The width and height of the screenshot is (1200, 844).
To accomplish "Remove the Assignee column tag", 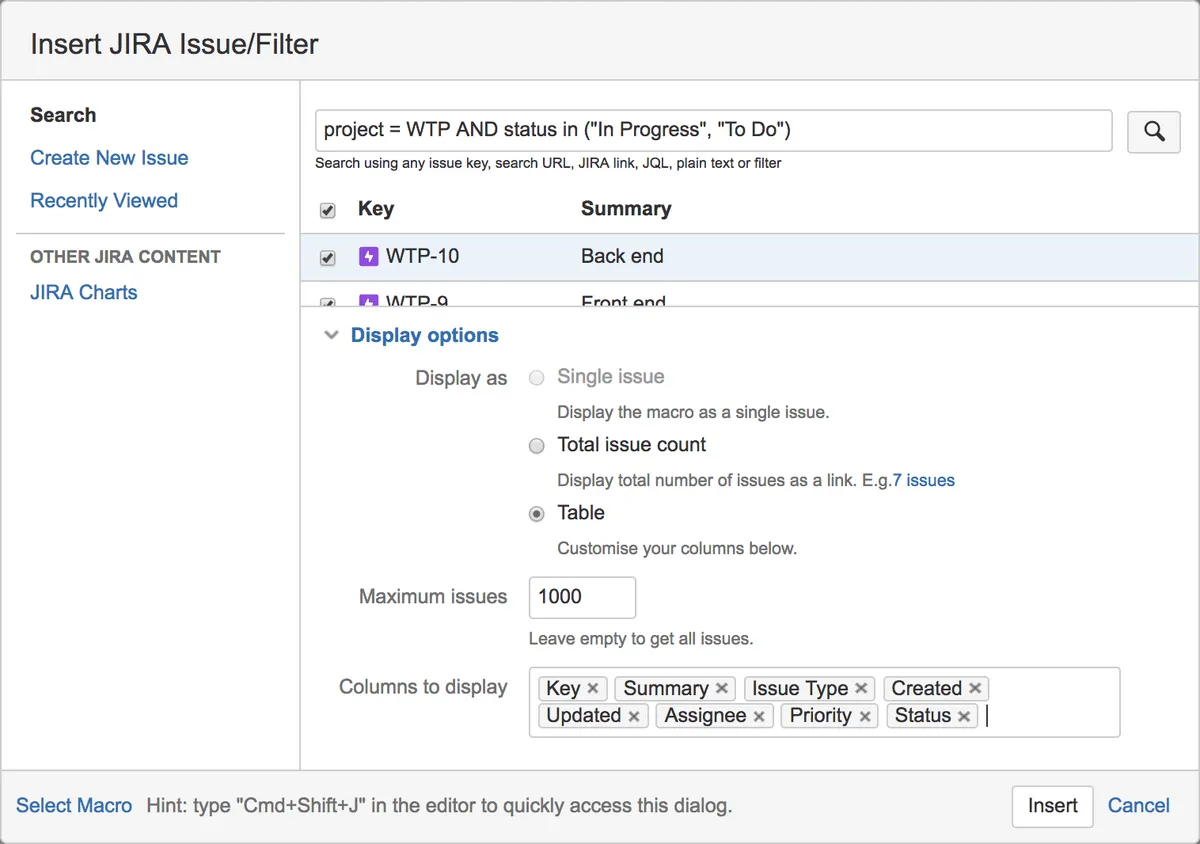I will coord(759,716).
